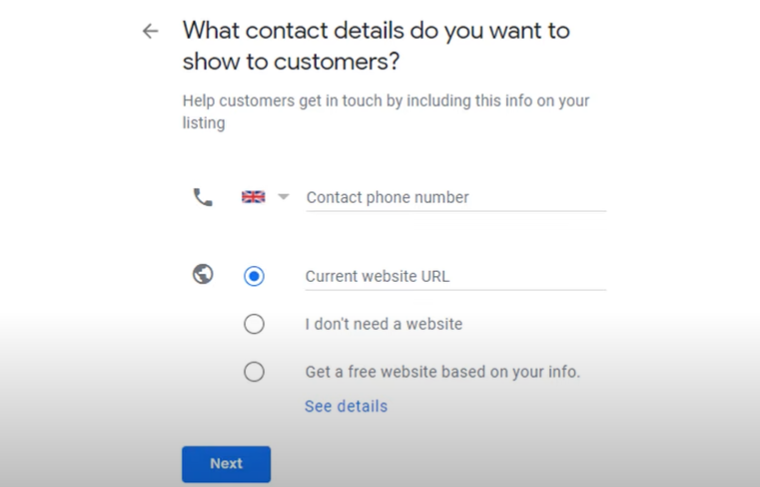Open the See details link

[346, 406]
